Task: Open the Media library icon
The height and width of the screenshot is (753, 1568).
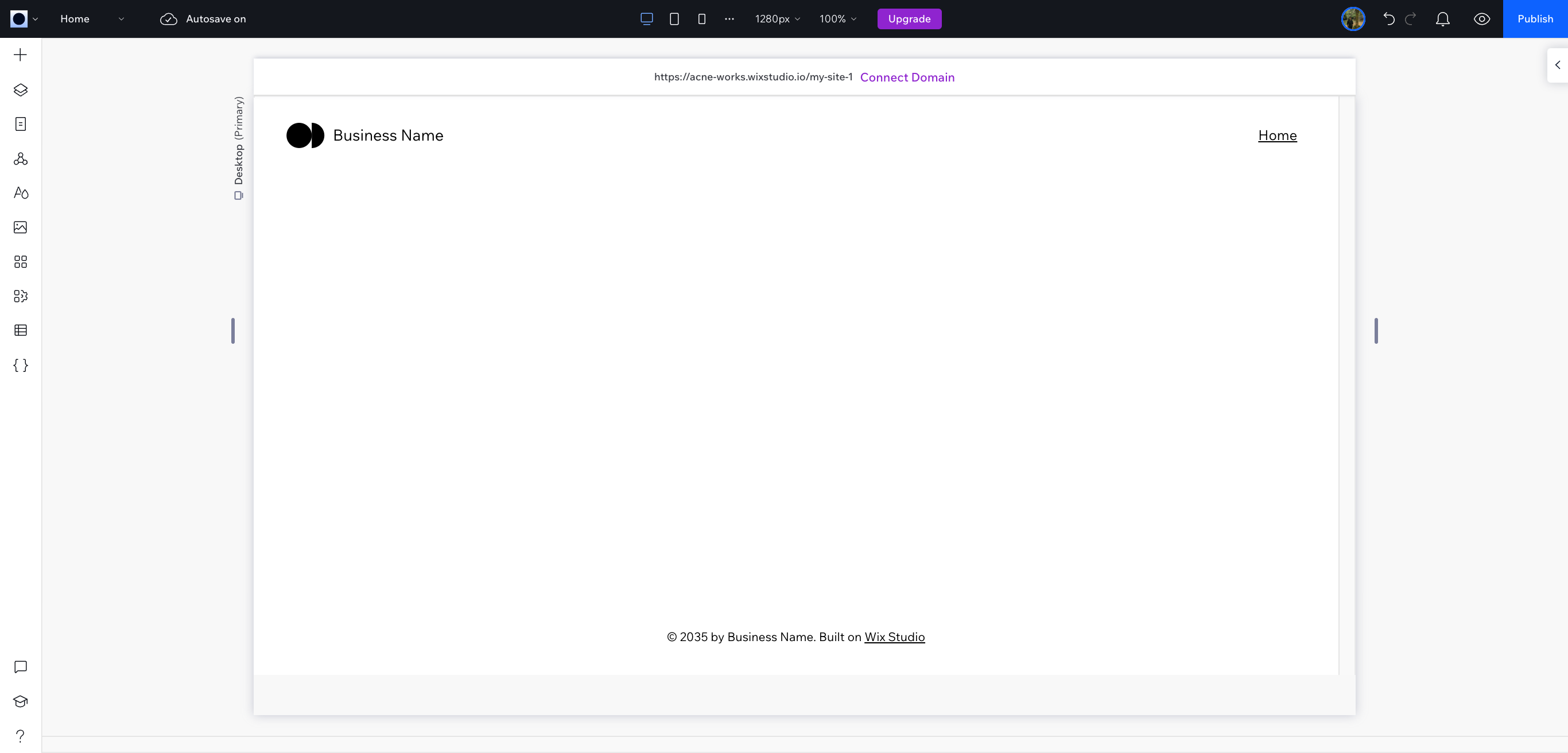Action: (x=20, y=227)
